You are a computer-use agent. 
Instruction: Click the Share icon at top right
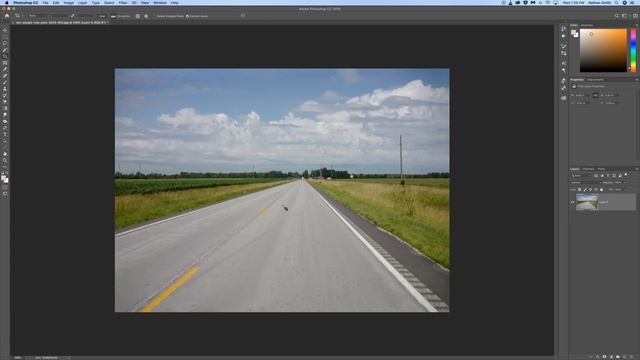635,16
